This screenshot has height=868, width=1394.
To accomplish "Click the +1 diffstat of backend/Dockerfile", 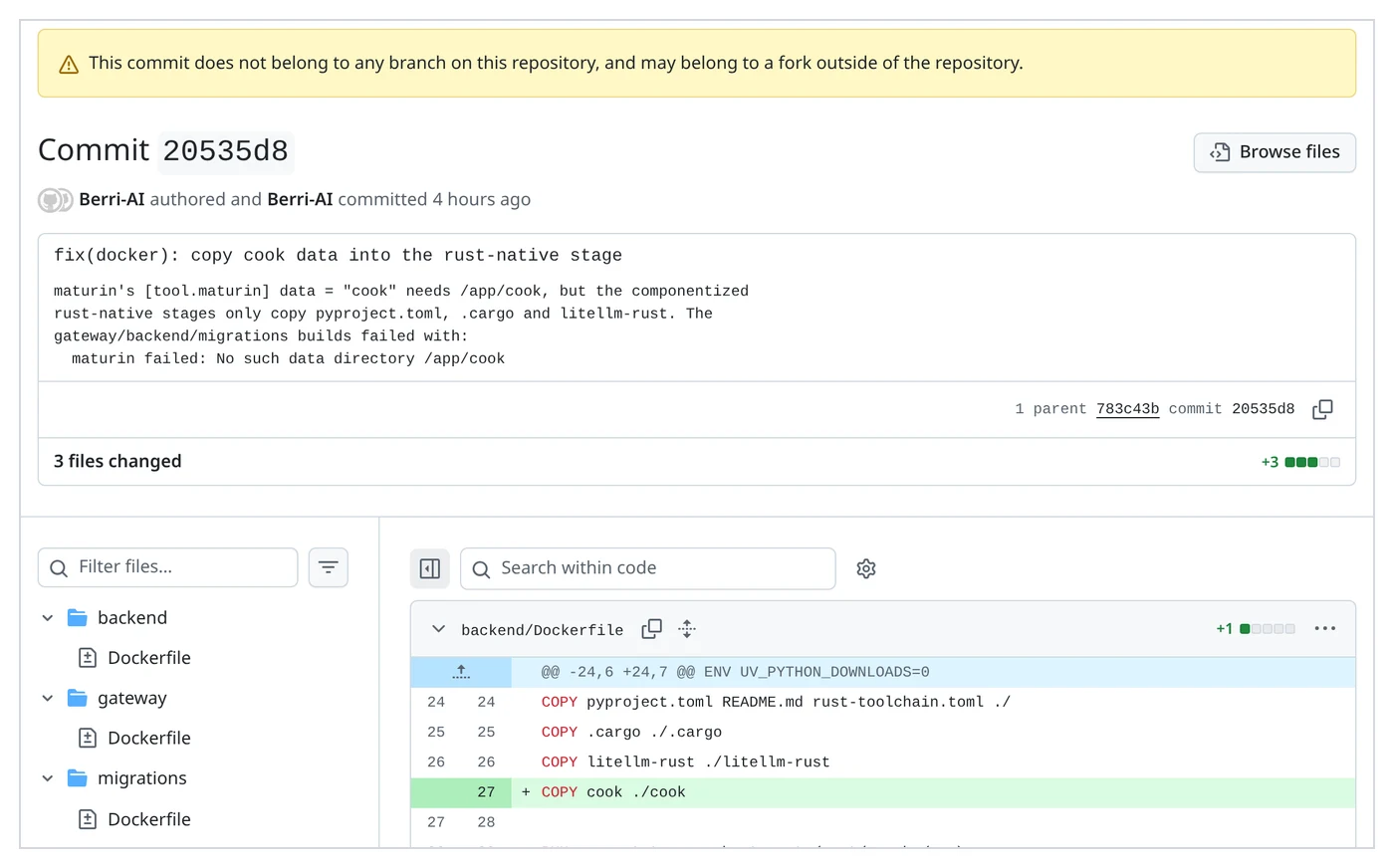I will [1256, 629].
